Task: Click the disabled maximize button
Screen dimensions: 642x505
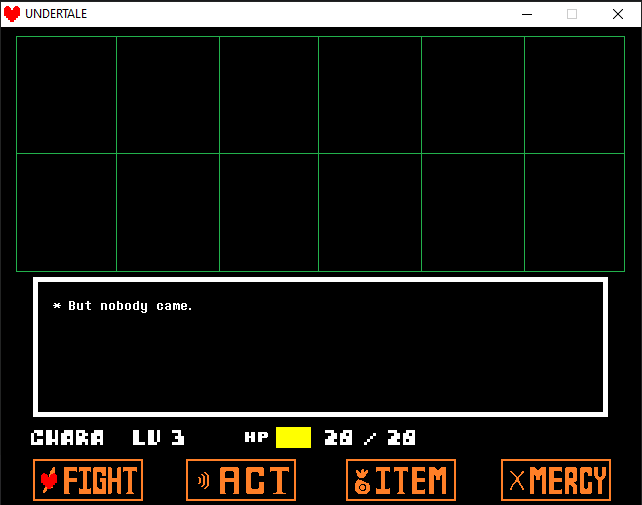Action: pyautogui.click(x=572, y=14)
